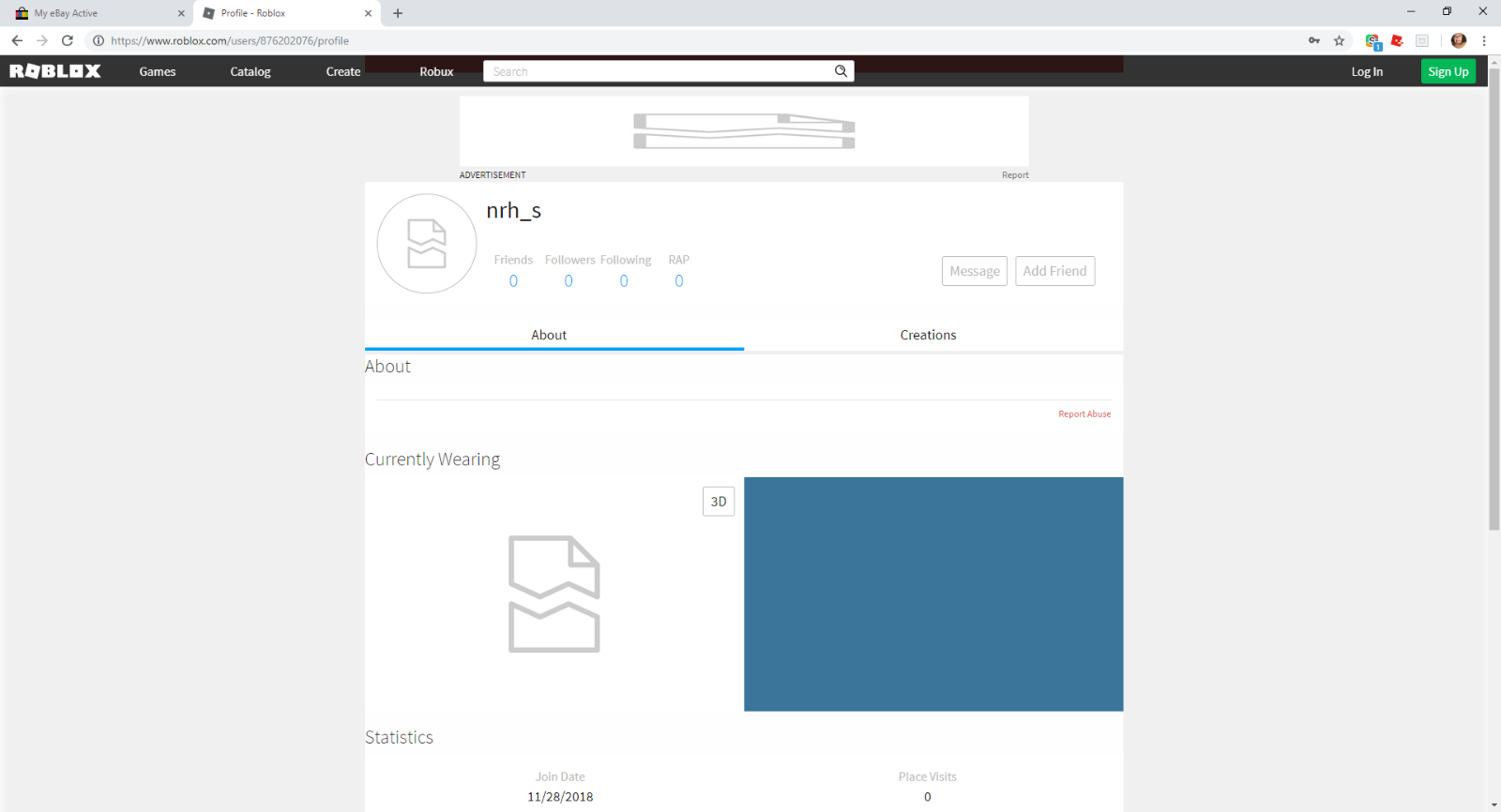View site information icon in address bar

pos(98,40)
